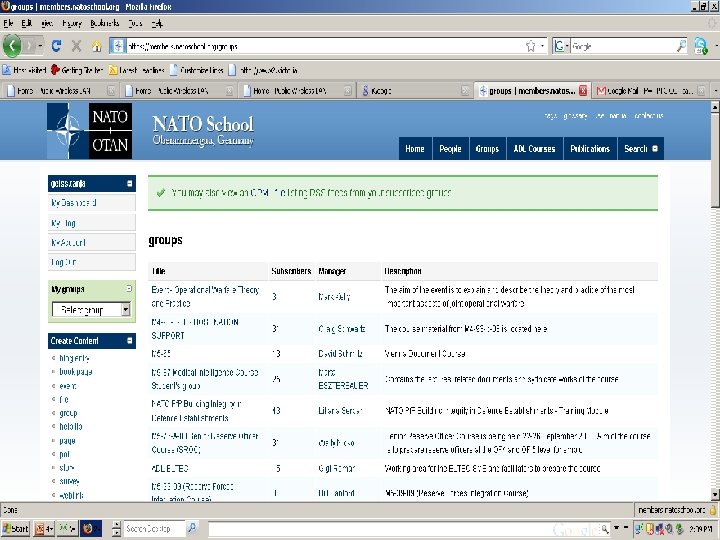Click the Getting Started bookmark
This screenshot has width=720, height=540.
77,70
